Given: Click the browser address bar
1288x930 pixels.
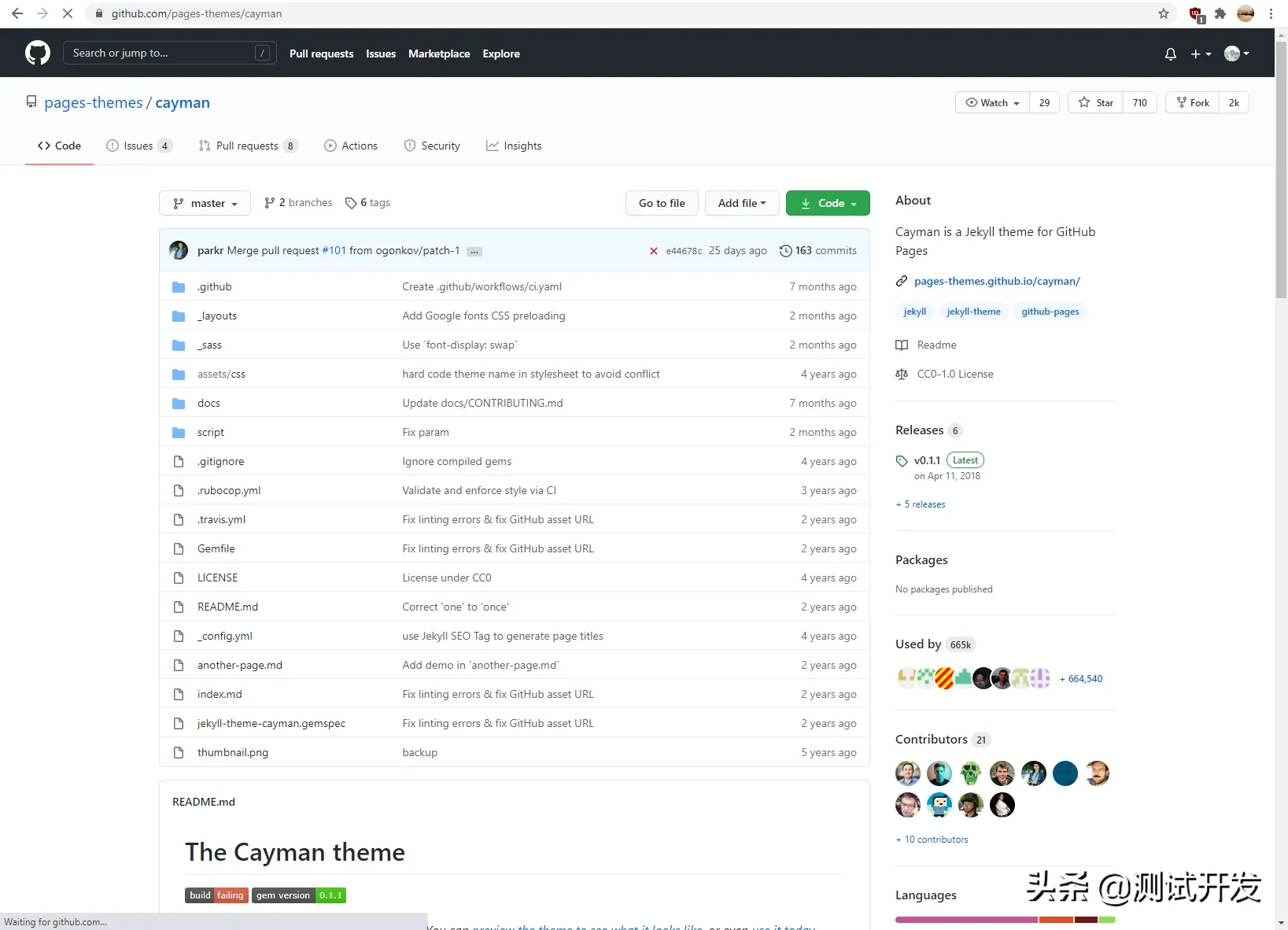Looking at the screenshot, I should [629, 13].
